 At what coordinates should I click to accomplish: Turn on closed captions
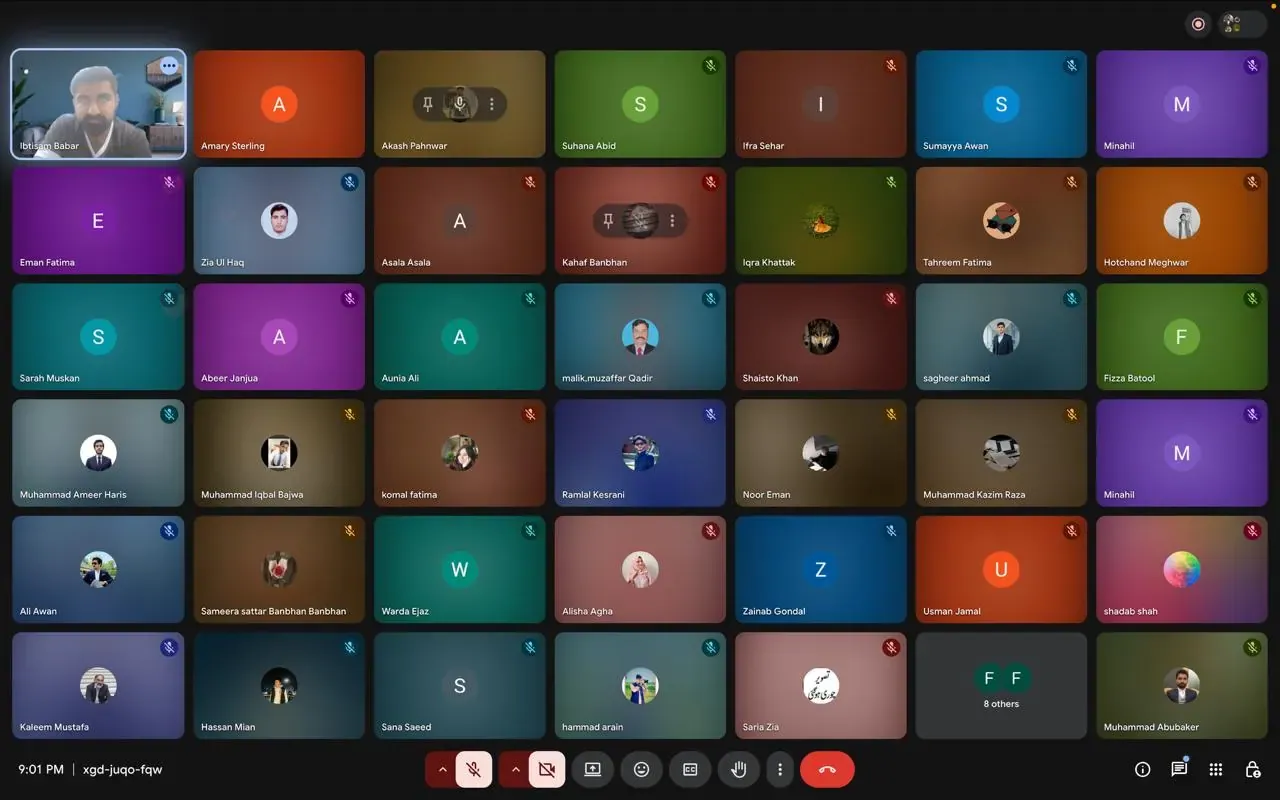(x=690, y=769)
